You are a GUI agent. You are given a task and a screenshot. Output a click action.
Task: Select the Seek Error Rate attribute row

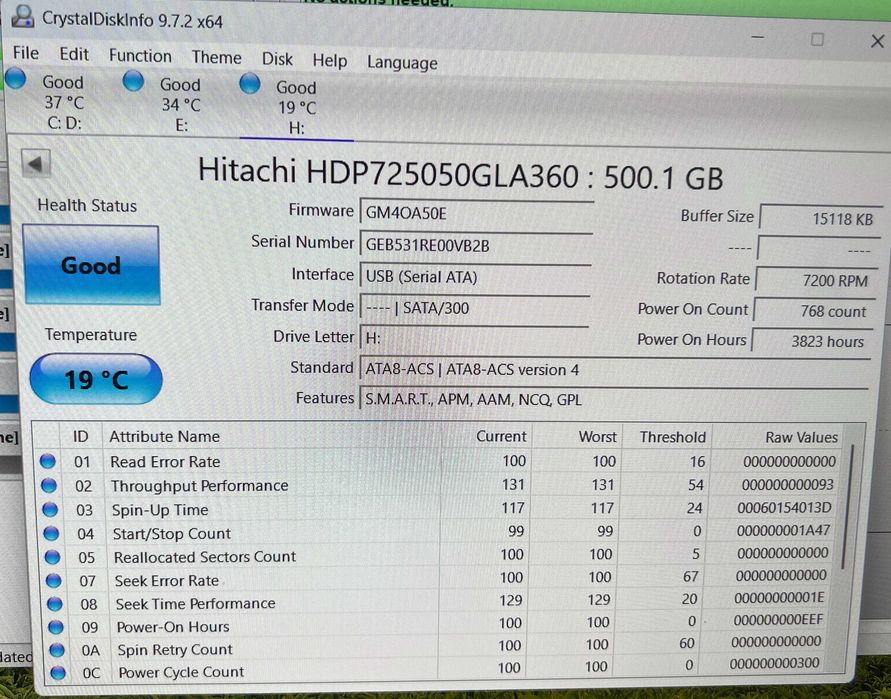coord(439,579)
